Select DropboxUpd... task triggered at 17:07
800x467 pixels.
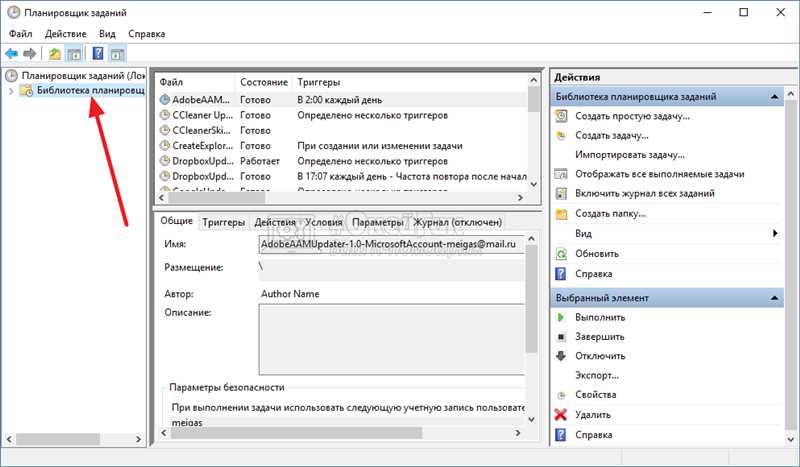(x=341, y=176)
